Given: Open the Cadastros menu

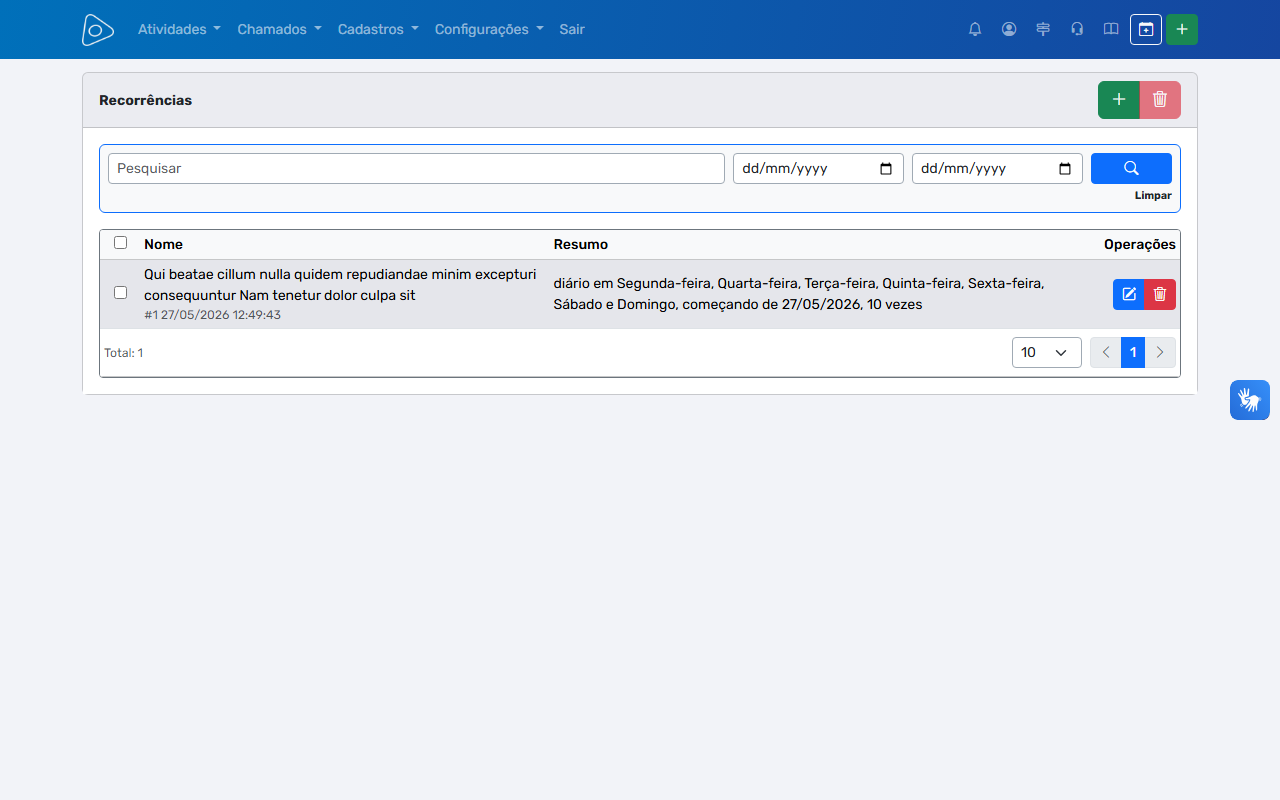Looking at the screenshot, I should (378, 29).
